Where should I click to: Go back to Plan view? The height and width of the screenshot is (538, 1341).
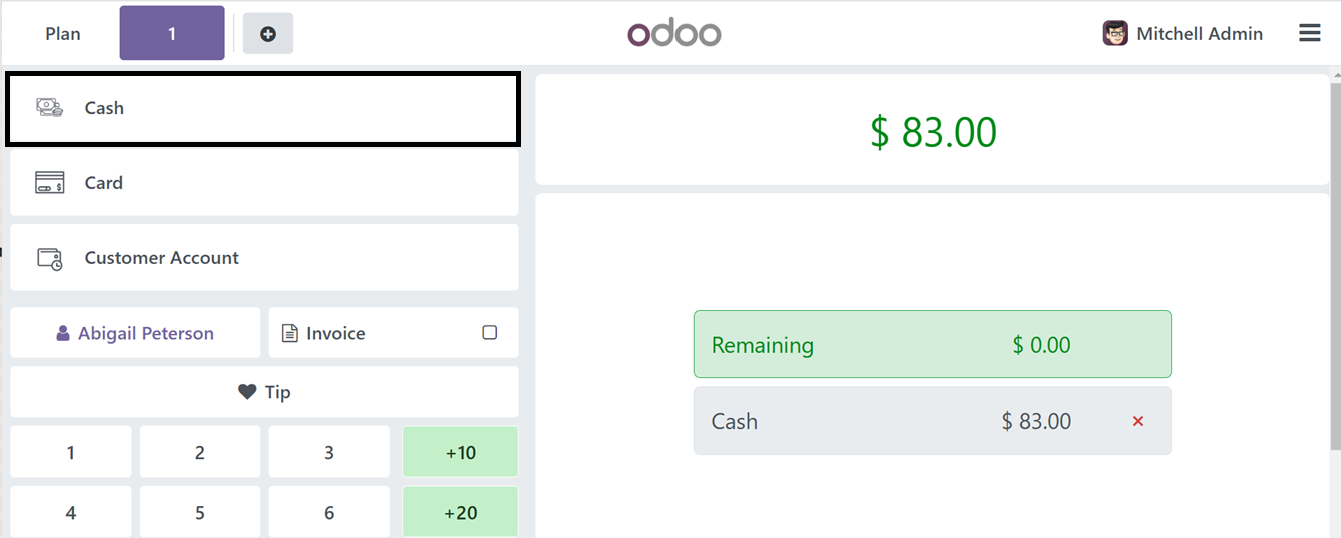(63, 34)
